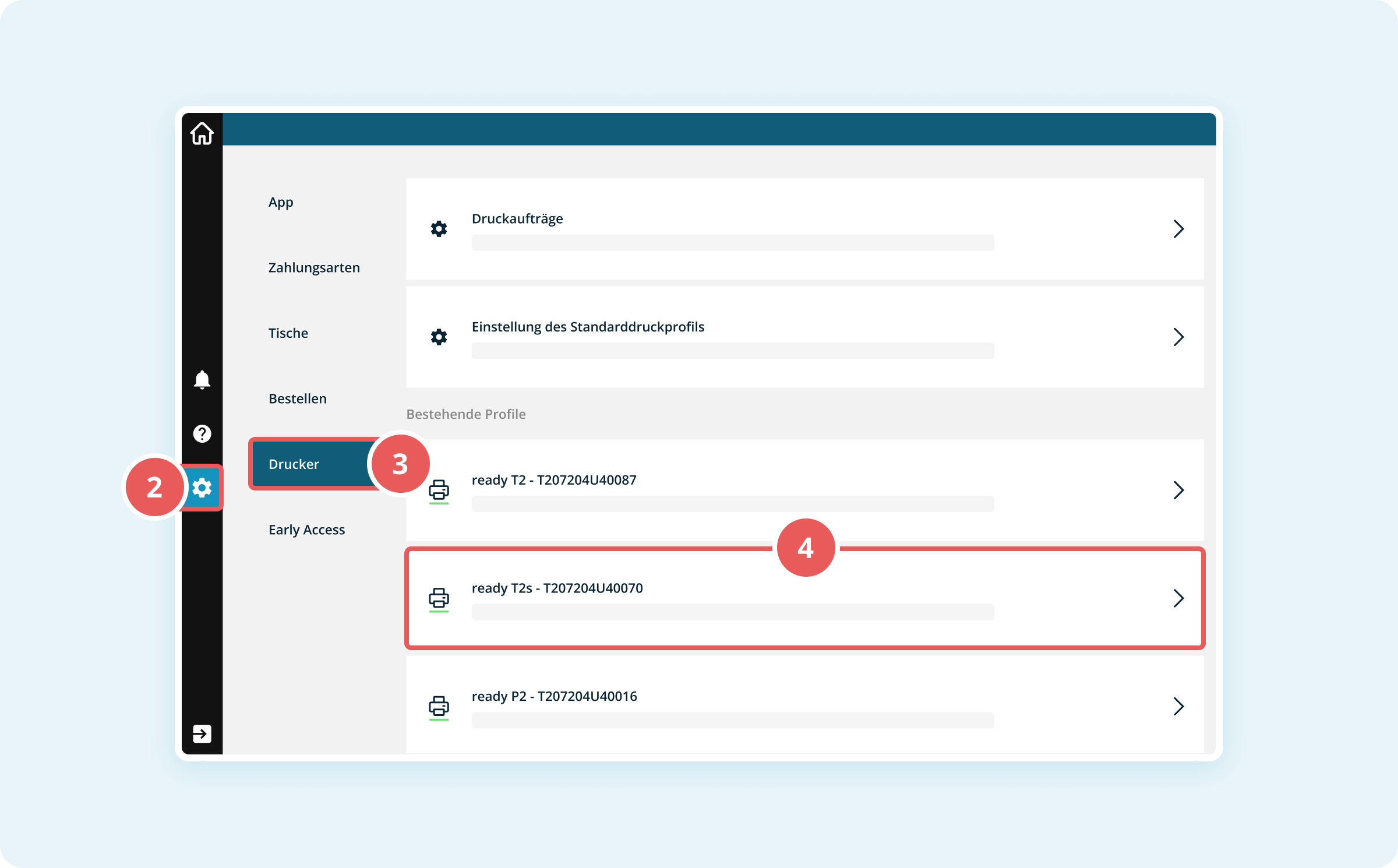Click gear icon beside Einstellung des Standarddruckprofils
This screenshot has height=868, width=1398.
click(439, 337)
